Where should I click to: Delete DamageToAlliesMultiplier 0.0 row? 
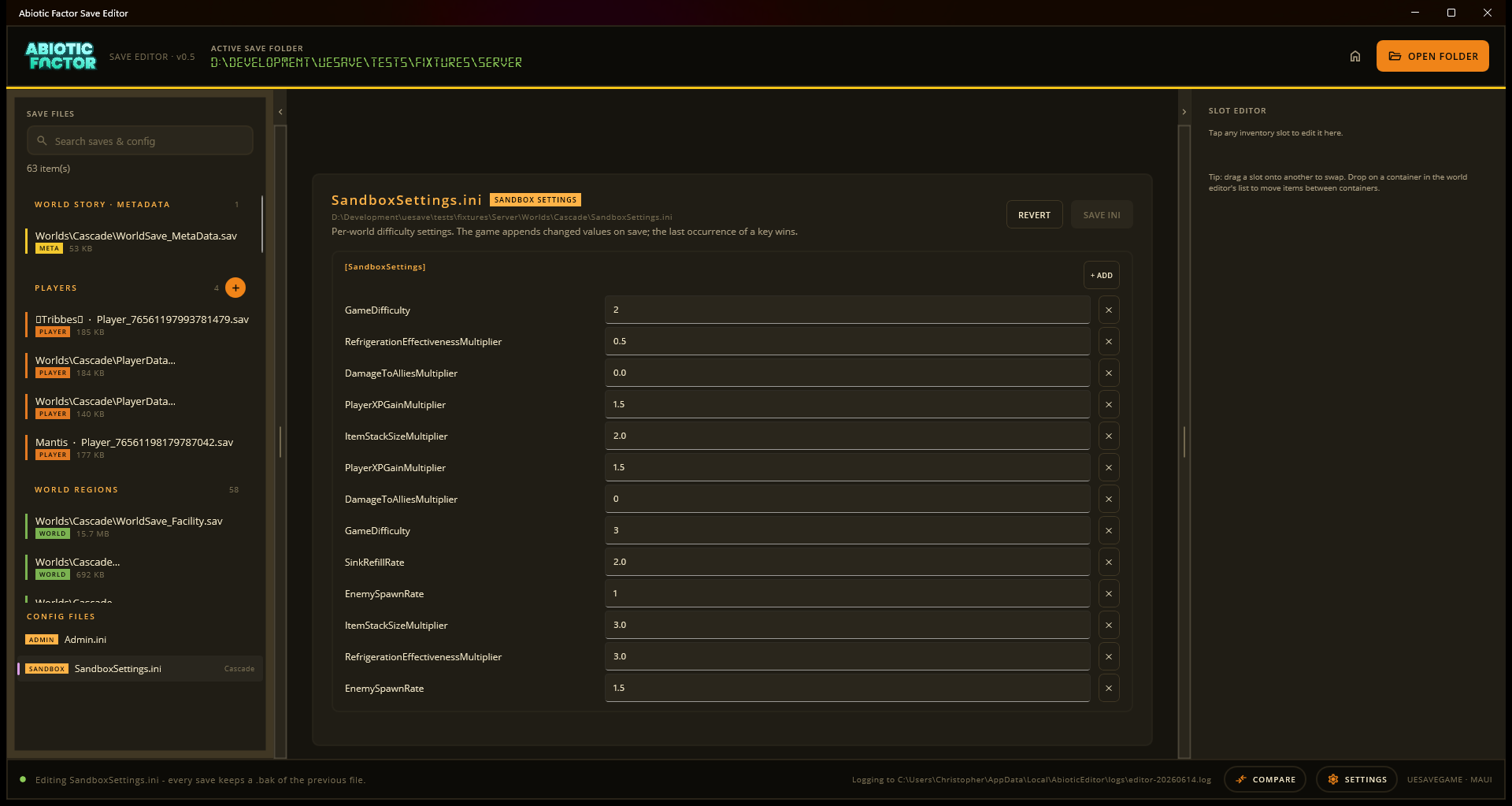pos(1109,373)
